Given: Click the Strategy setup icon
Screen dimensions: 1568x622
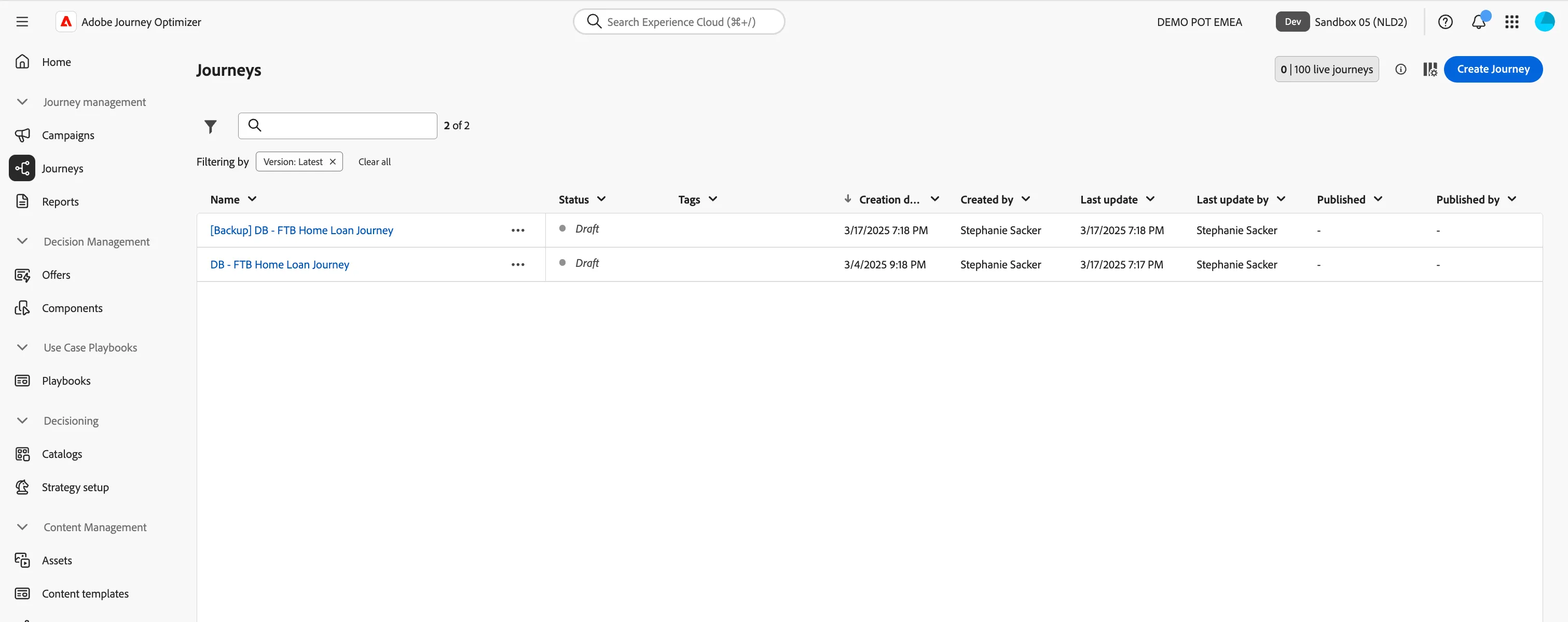Looking at the screenshot, I should (x=22, y=488).
